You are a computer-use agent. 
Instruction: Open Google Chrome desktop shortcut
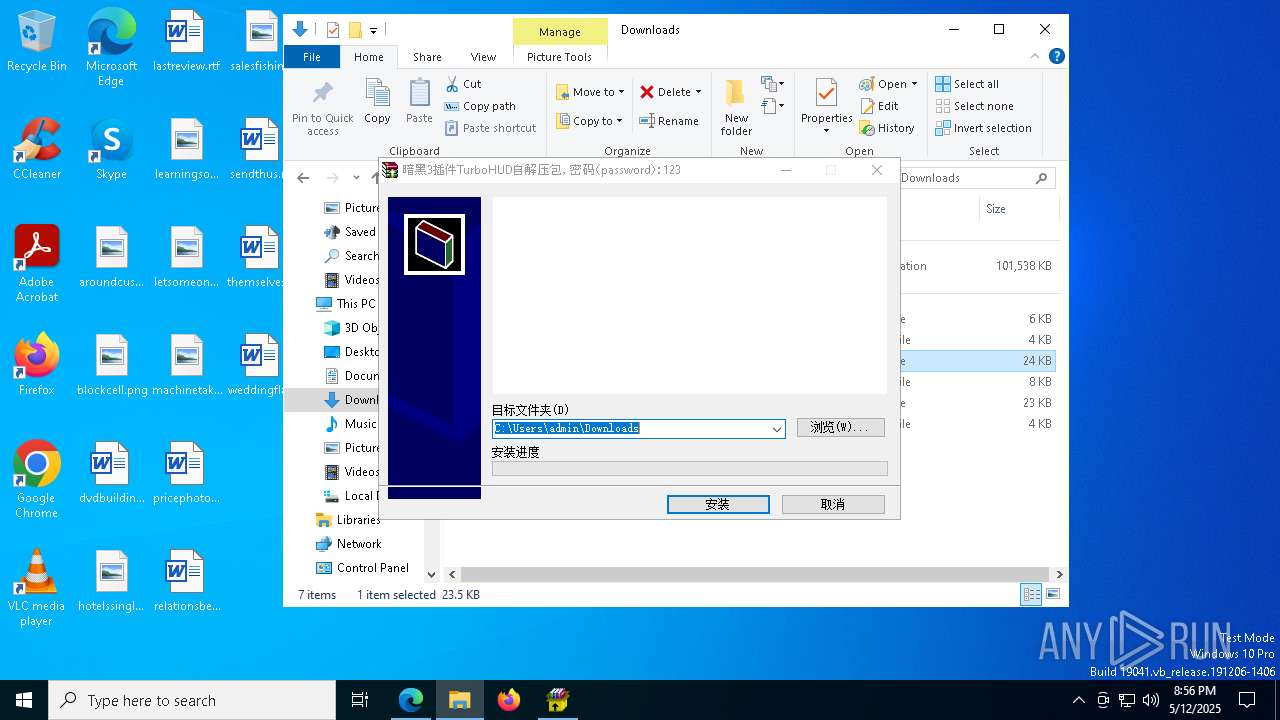37,480
